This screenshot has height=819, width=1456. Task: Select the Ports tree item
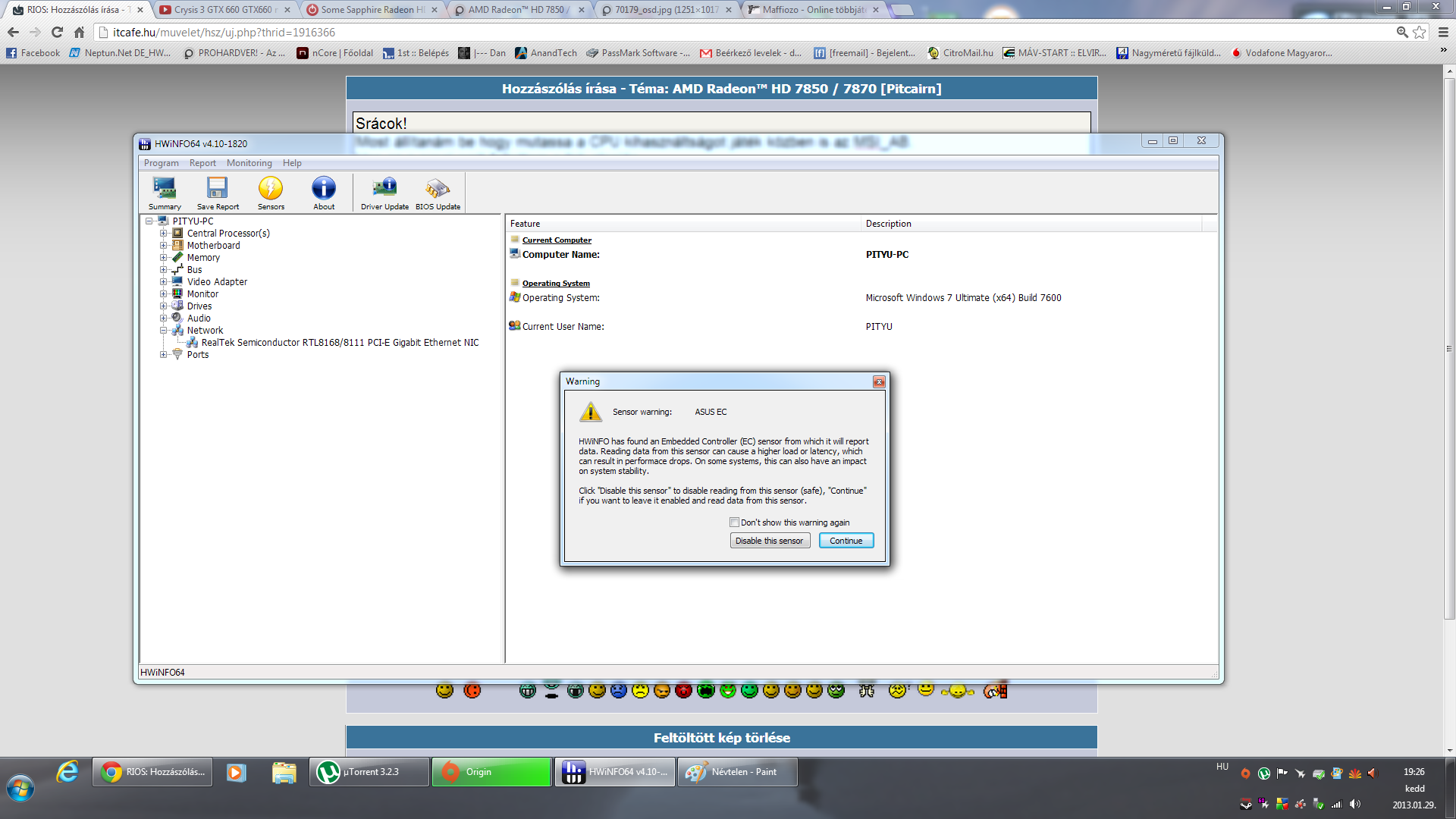click(x=198, y=355)
